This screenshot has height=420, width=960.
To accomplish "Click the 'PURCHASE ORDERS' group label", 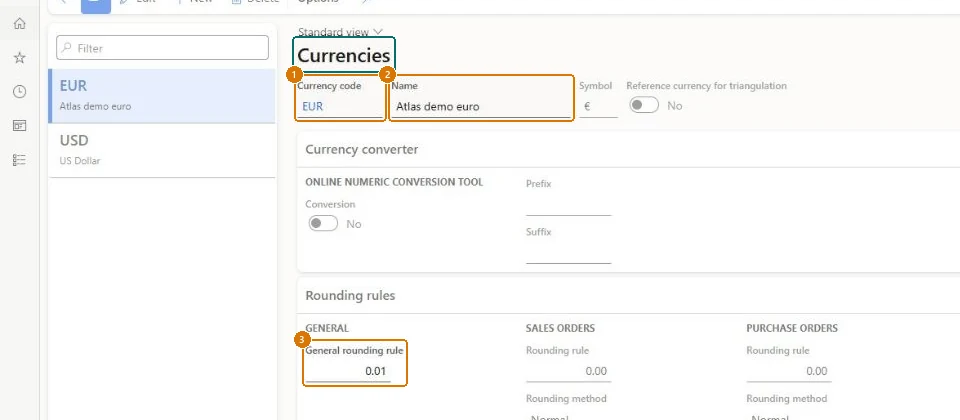I will (x=792, y=329).
